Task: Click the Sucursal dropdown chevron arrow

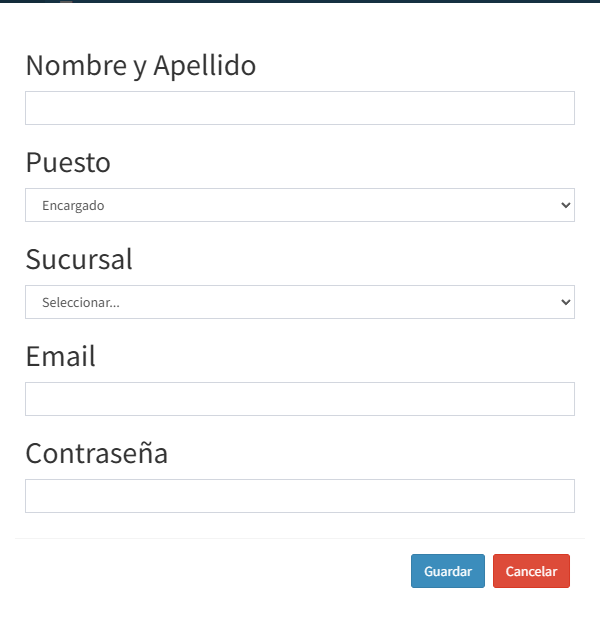Action: pyautogui.click(x=566, y=302)
